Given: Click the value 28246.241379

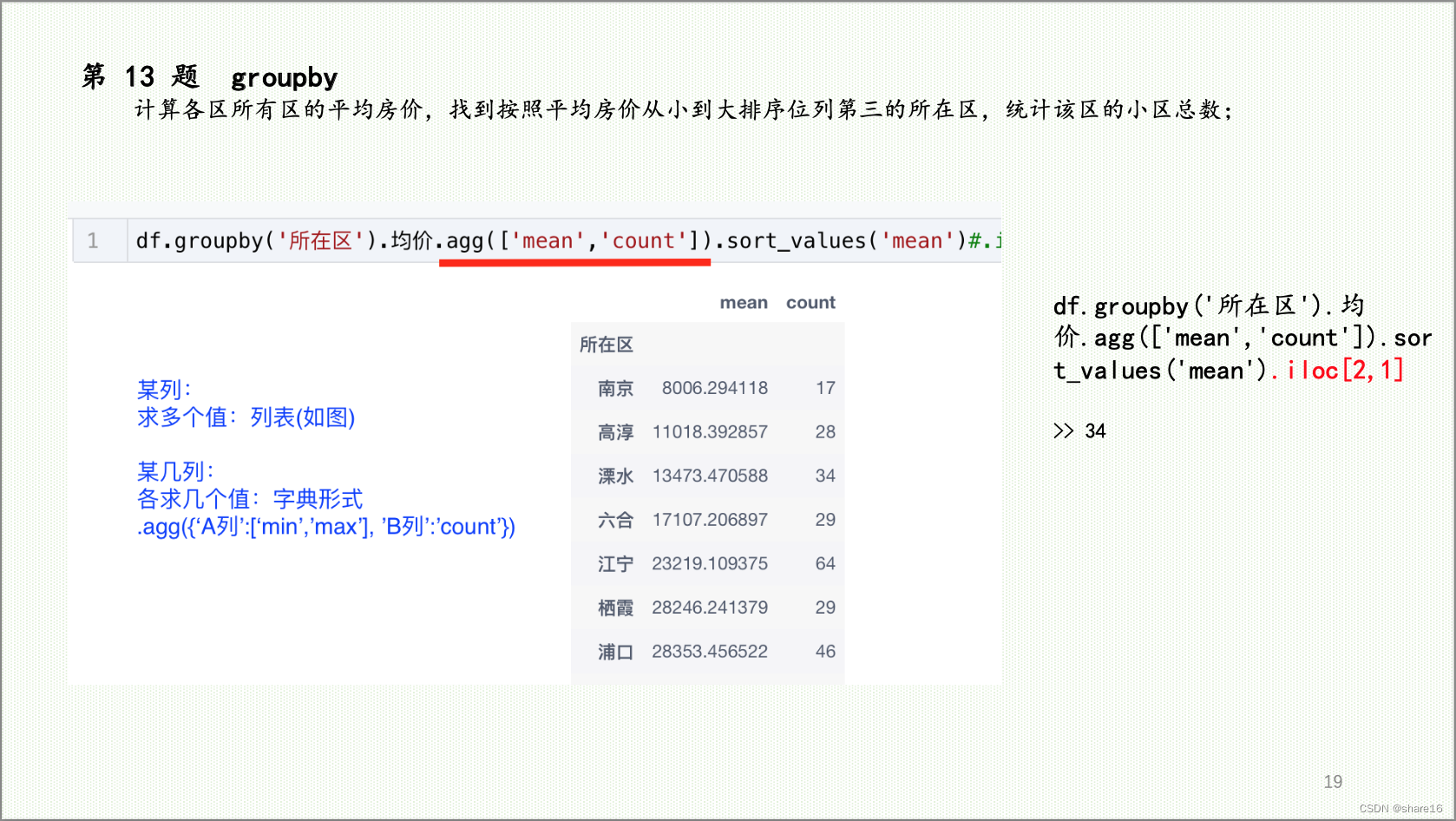Looking at the screenshot, I should coord(710,608).
